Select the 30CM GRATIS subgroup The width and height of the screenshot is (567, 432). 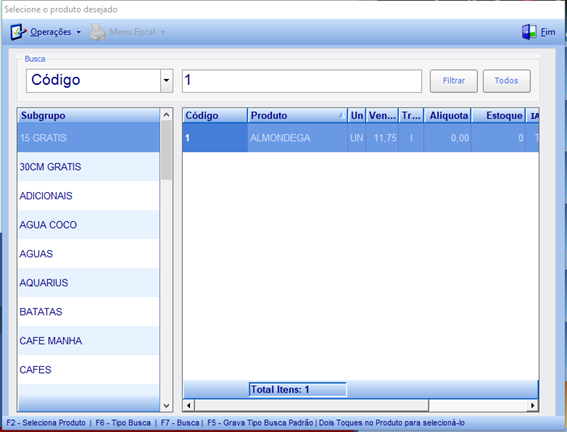88,167
